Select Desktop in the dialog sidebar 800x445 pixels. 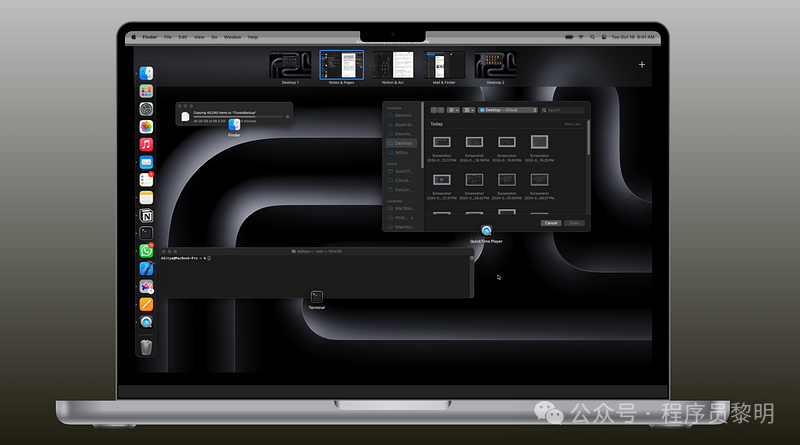coord(402,143)
